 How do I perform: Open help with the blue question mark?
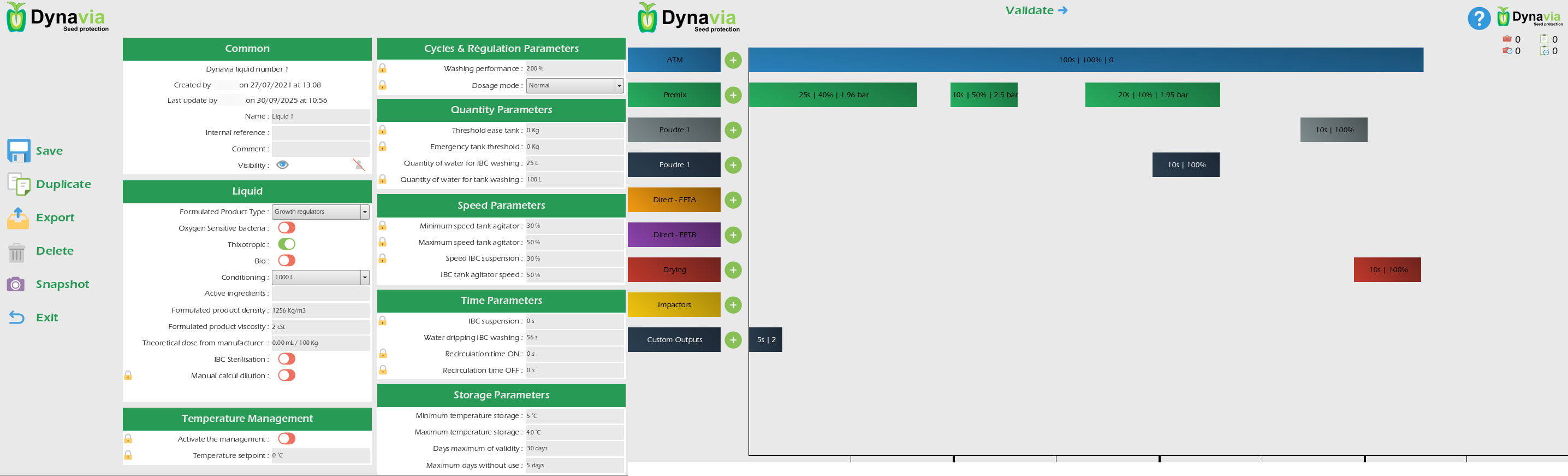[x=1478, y=18]
